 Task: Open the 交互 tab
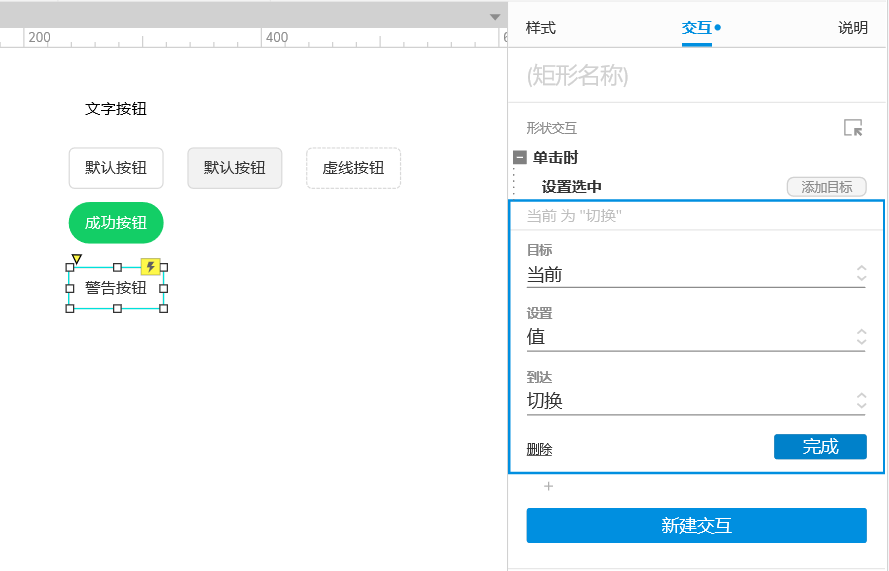pyautogui.click(x=697, y=28)
